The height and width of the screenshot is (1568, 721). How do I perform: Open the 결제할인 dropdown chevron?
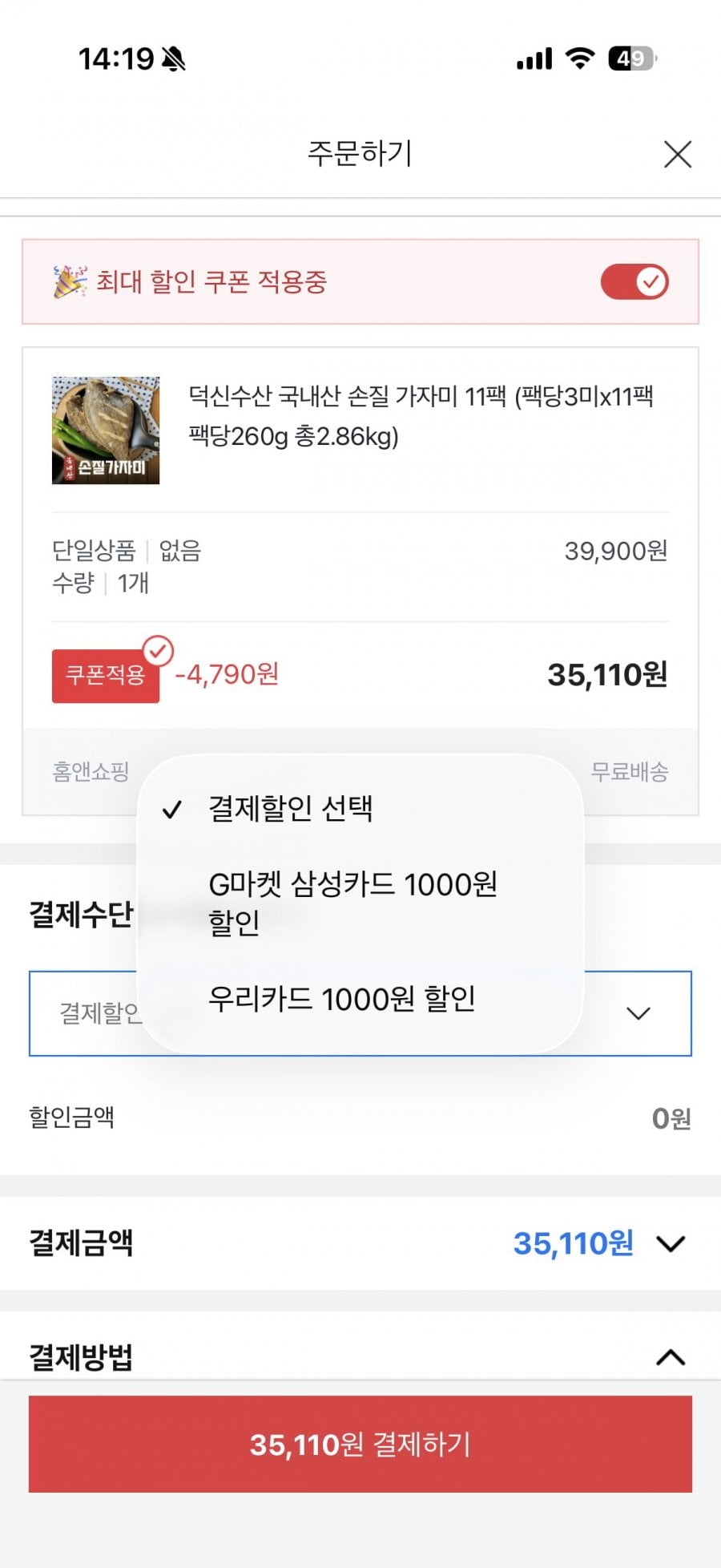click(x=638, y=1013)
